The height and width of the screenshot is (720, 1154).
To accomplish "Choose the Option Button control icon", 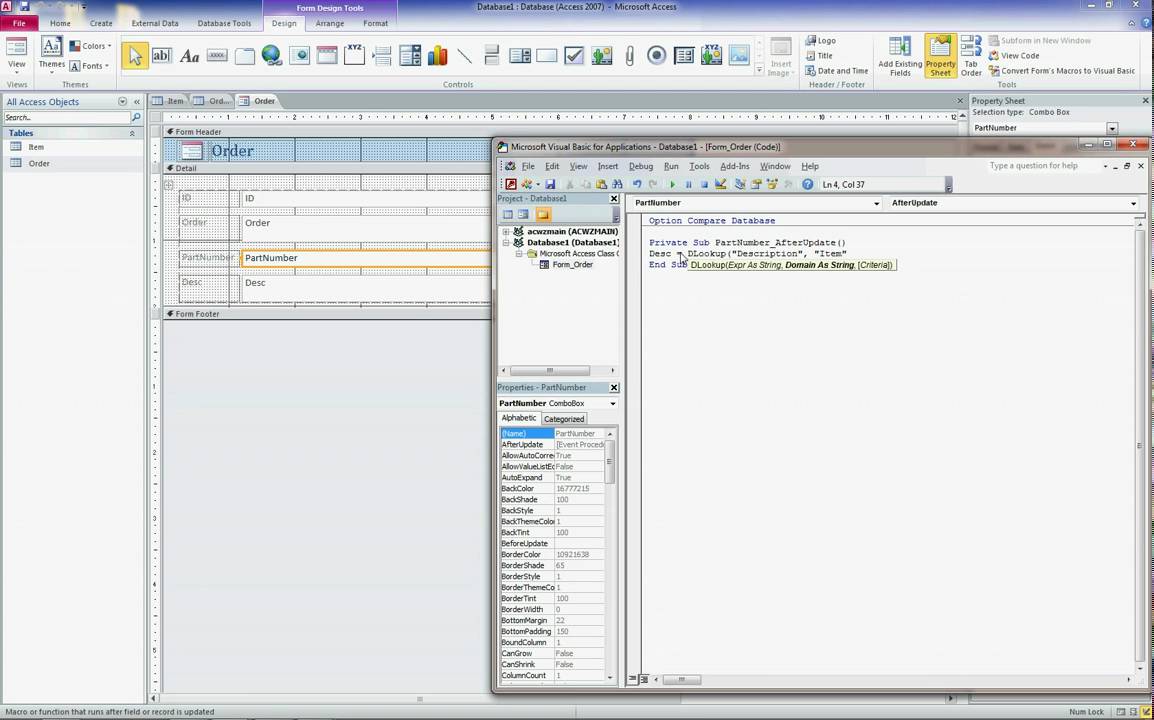I will click(x=656, y=55).
